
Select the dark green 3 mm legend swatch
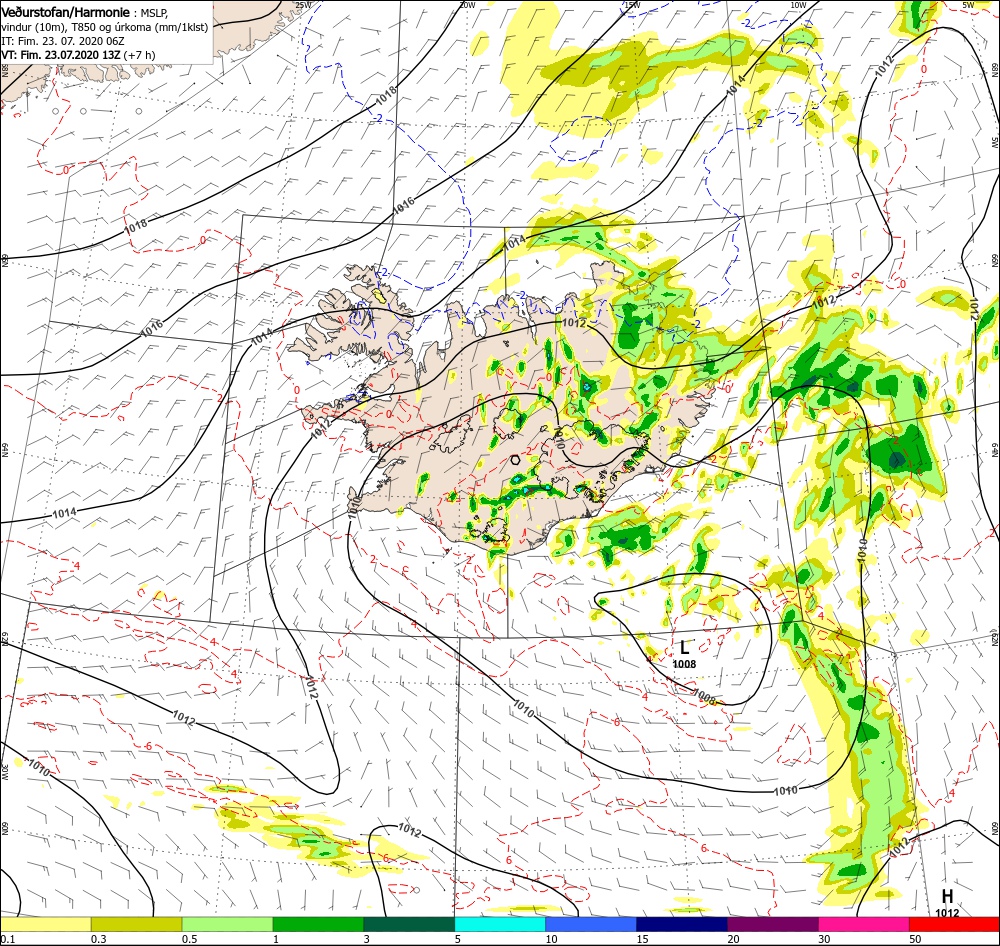pyautogui.click(x=409, y=924)
